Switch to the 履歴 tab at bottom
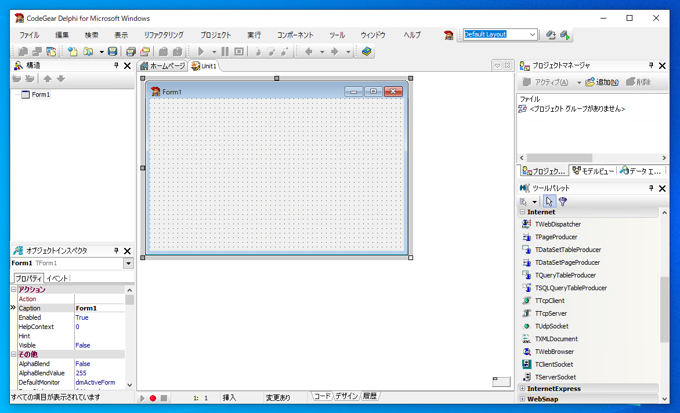Screen dimensions: 680x413 pyautogui.click(x=369, y=396)
